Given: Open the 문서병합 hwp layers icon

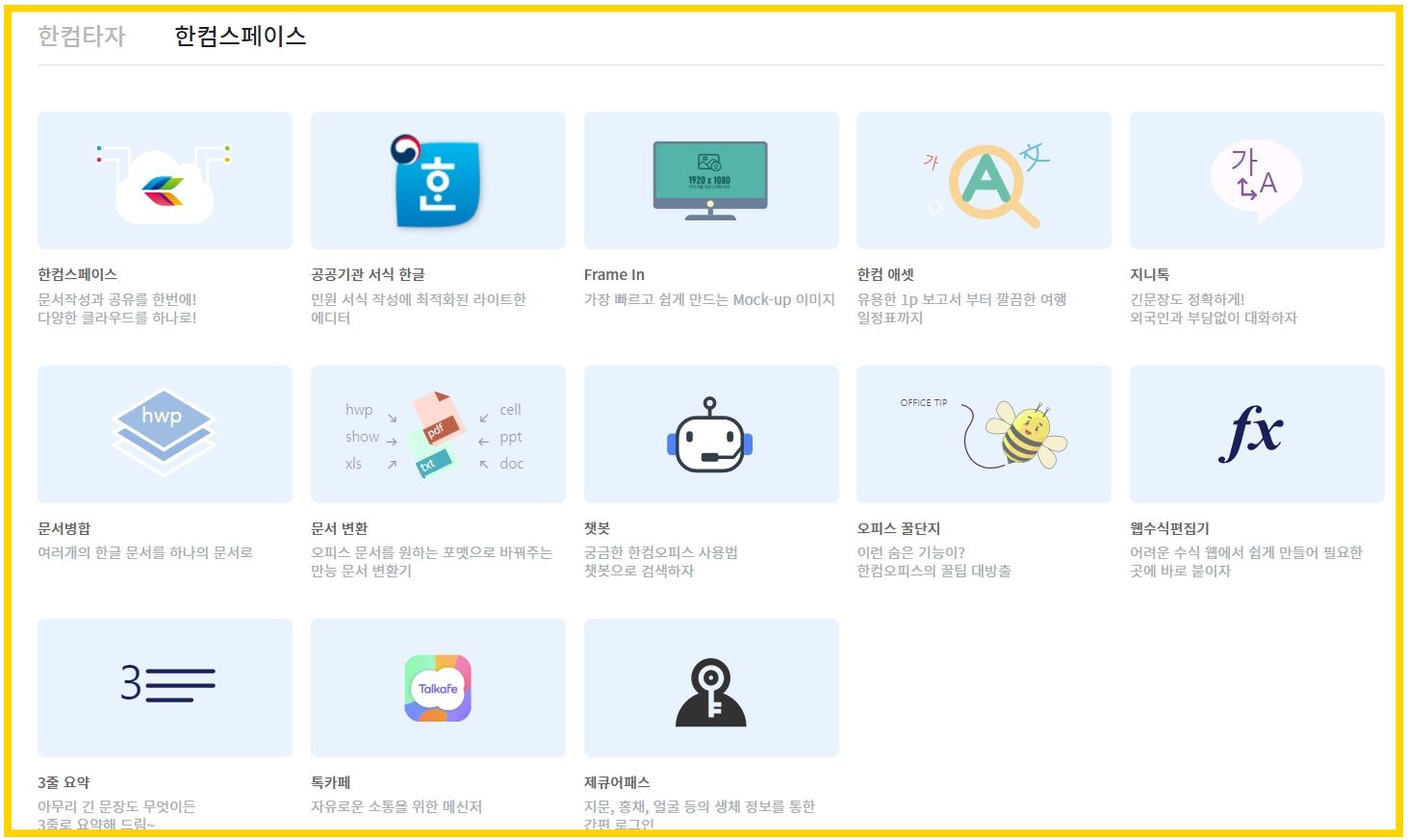Looking at the screenshot, I should tap(165, 434).
